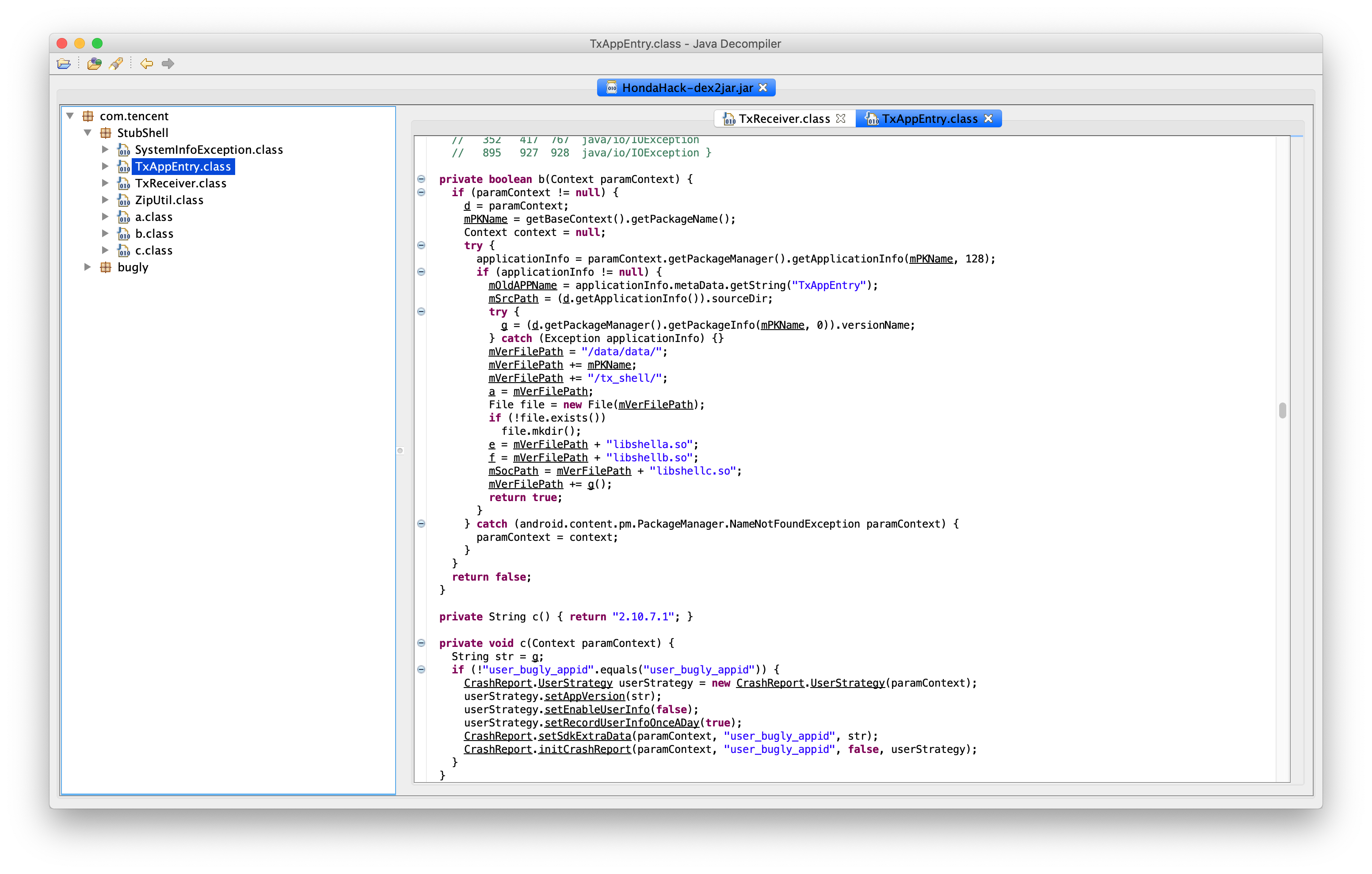Image resolution: width=1372 pixels, height=874 pixels.
Task: Select SystemInfoException.class in the tree
Action: click(209, 150)
